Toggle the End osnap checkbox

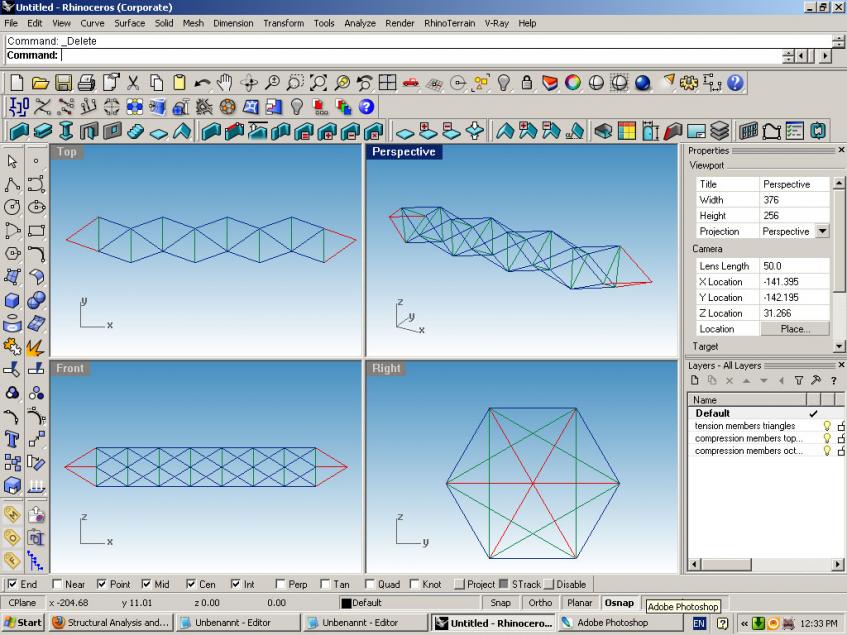coord(12,584)
